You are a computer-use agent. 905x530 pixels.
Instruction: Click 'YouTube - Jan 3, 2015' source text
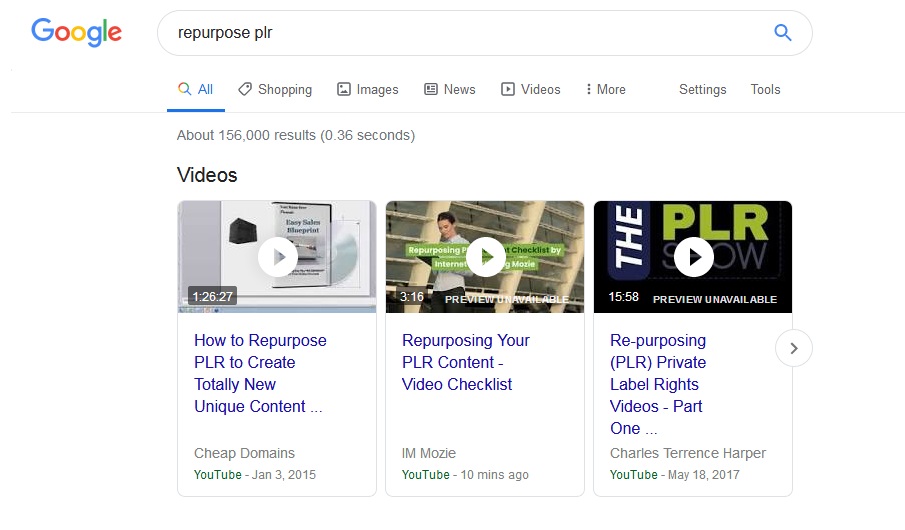255,475
